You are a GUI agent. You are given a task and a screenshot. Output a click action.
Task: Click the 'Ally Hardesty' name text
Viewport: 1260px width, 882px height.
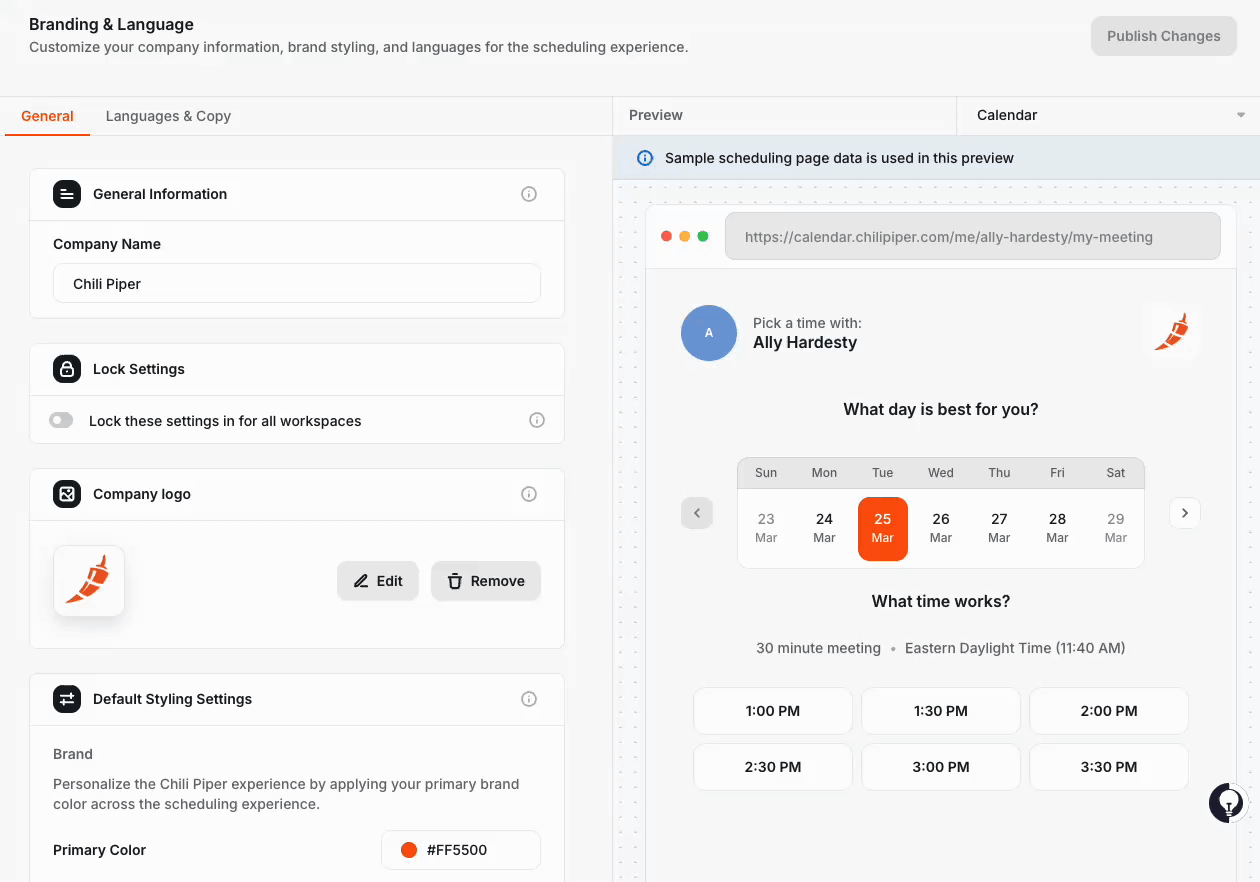pyautogui.click(x=805, y=342)
